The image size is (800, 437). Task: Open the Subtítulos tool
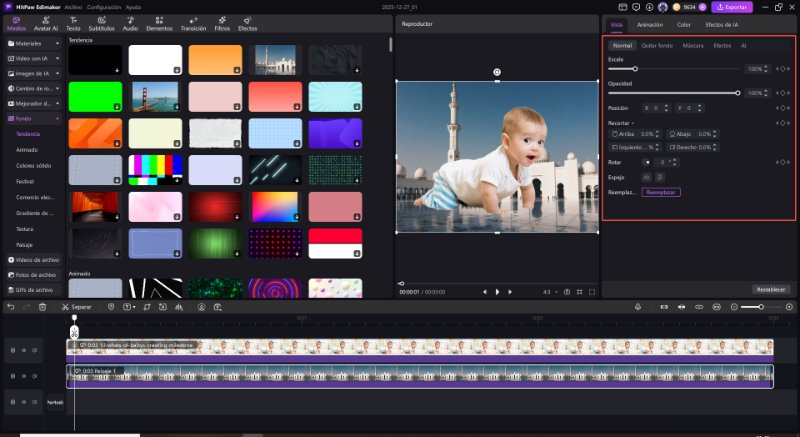coord(102,24)
